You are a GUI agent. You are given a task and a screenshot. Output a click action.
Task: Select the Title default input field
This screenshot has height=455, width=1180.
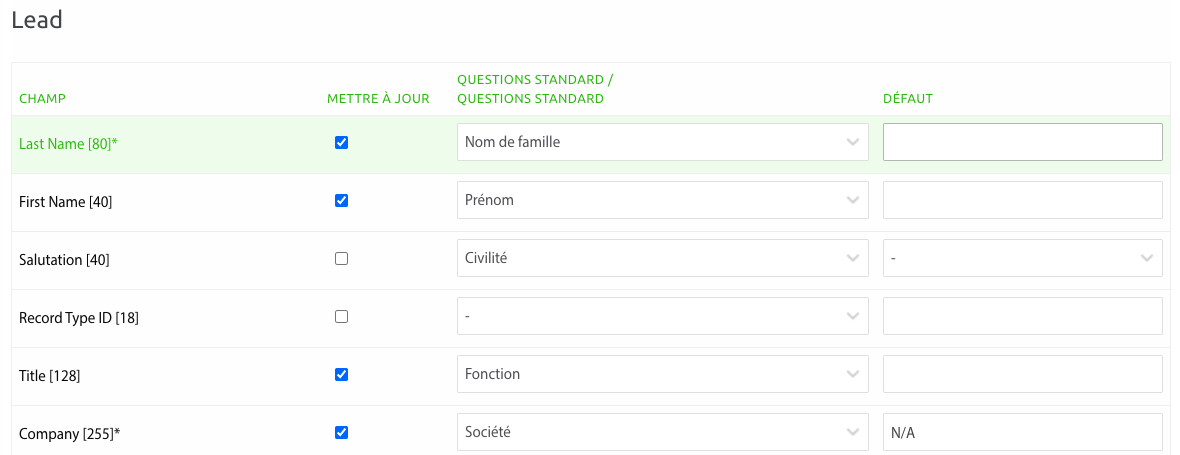click(x=1022, y=374)
